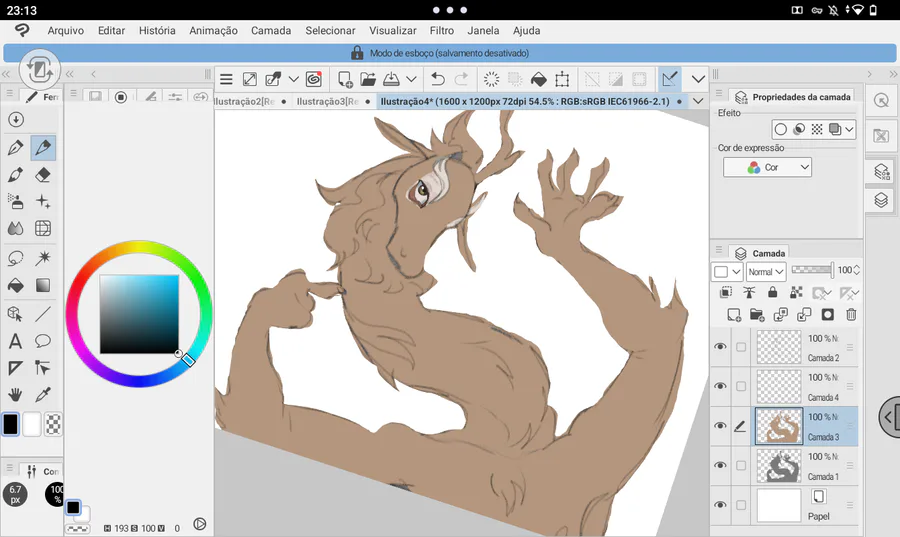900x537 pixels.
Task: Tick the checkbox beside Camada 4
Action: tap(741, 387)
